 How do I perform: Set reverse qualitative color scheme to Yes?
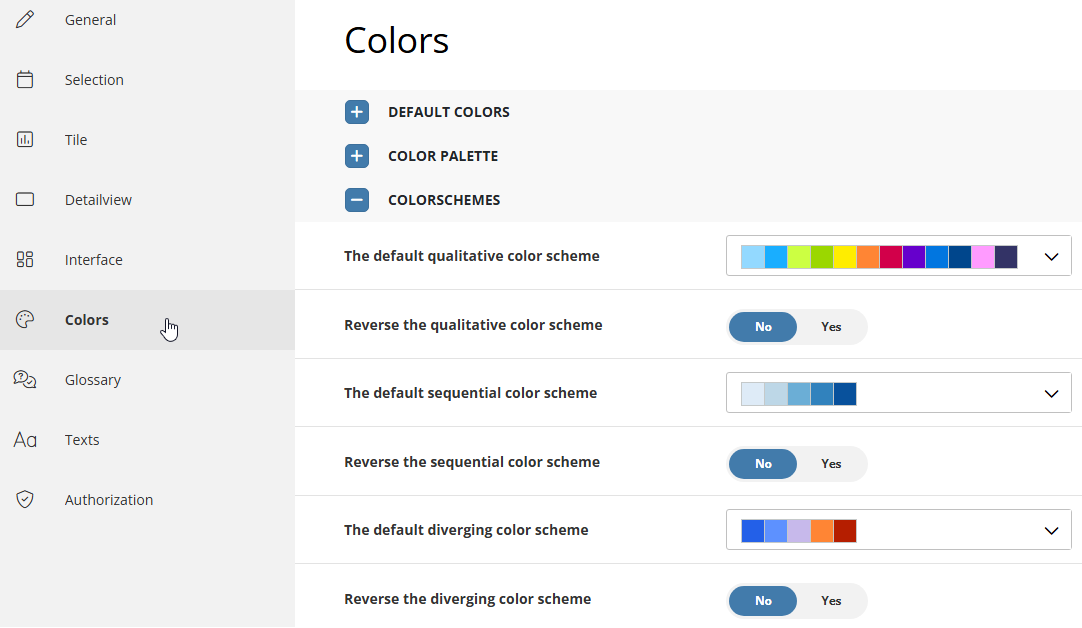(x=831, y=327)
